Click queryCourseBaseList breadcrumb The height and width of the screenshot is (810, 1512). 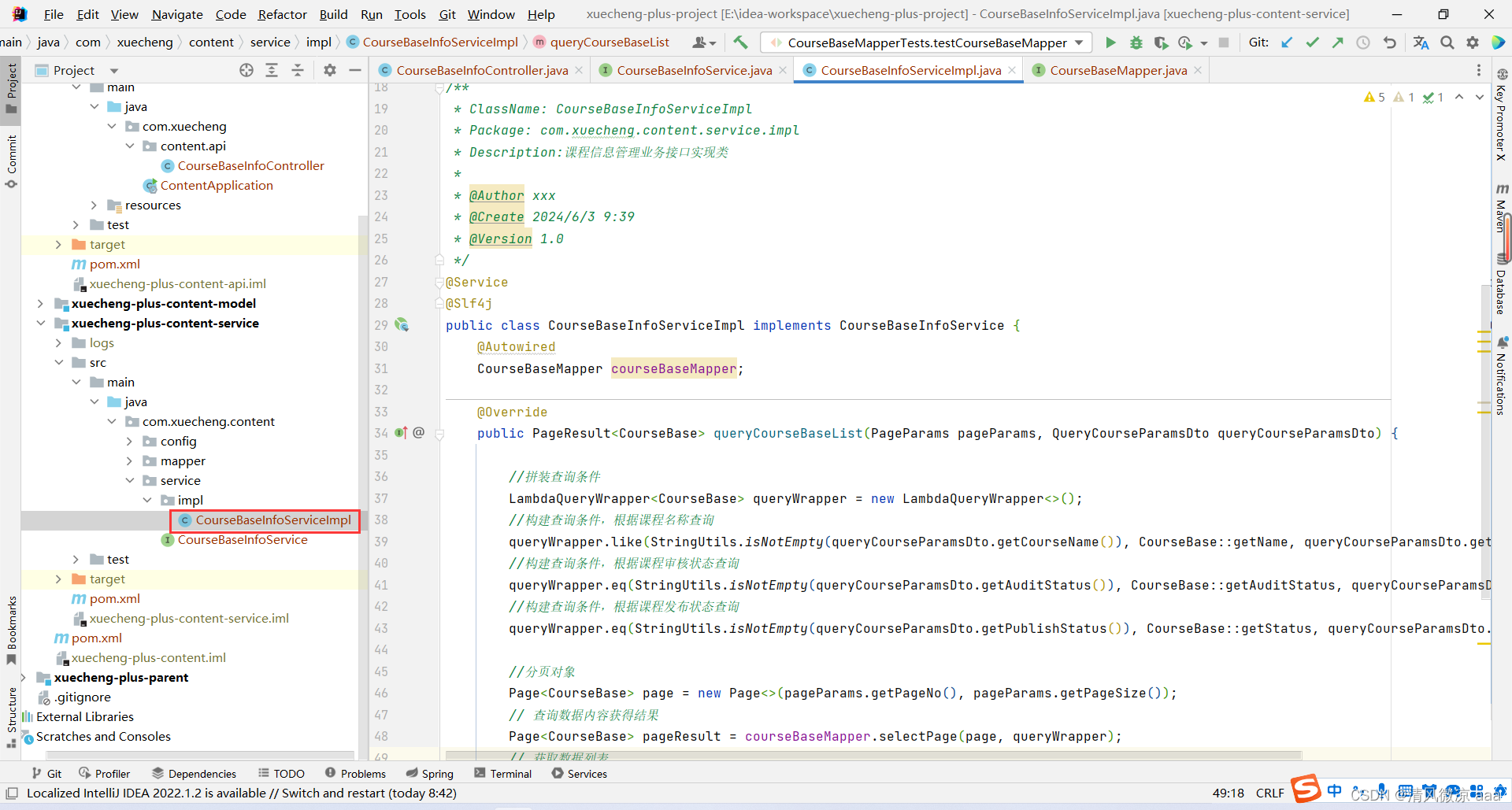pyautogui.click(x=610, y=43)
